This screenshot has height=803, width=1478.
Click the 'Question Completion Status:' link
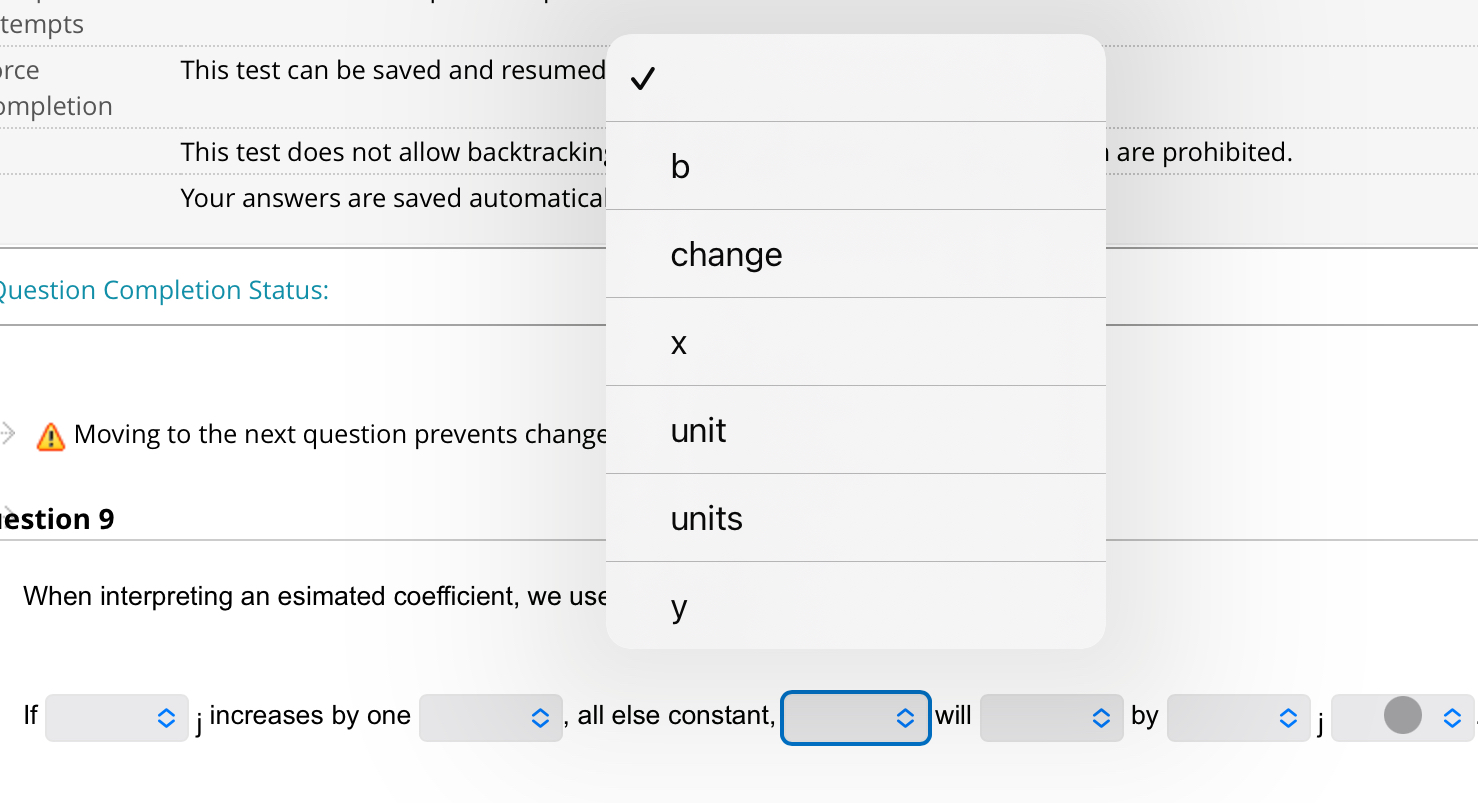click(162, 290)
